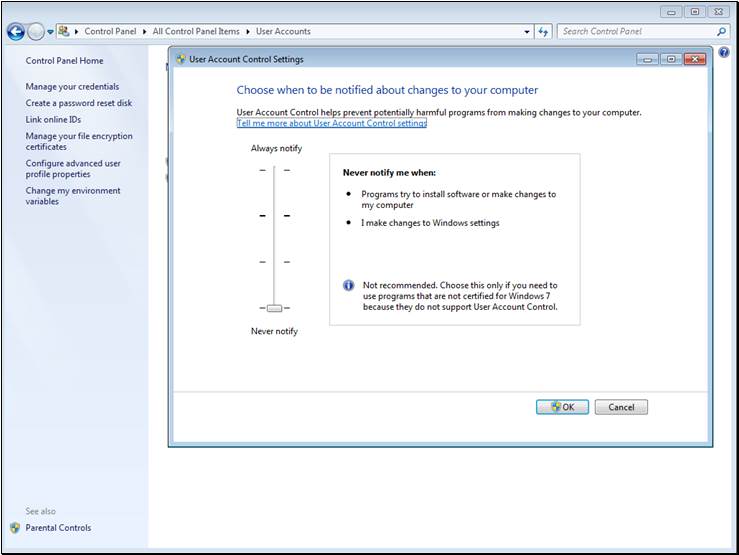Screen dimensions: 739x555
Task: Open the recent pages dropdown arrow
Action: [x=50, y=32]
